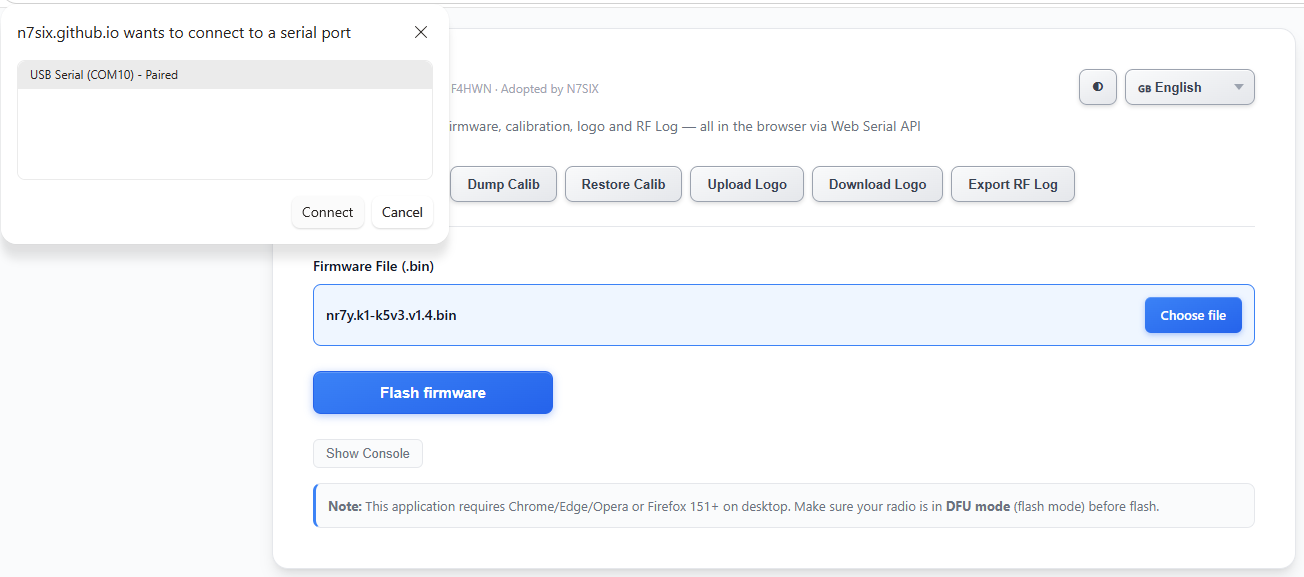This screenshot has width=1304, height=577.
Task: Click the DFU mode text in note
Action: pyautogui.click(x=978, y=506)
